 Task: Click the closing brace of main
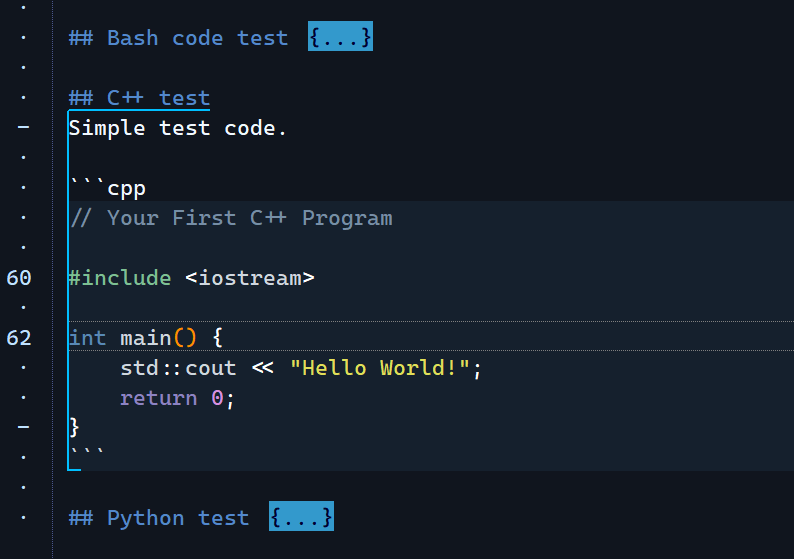[74, 428]
